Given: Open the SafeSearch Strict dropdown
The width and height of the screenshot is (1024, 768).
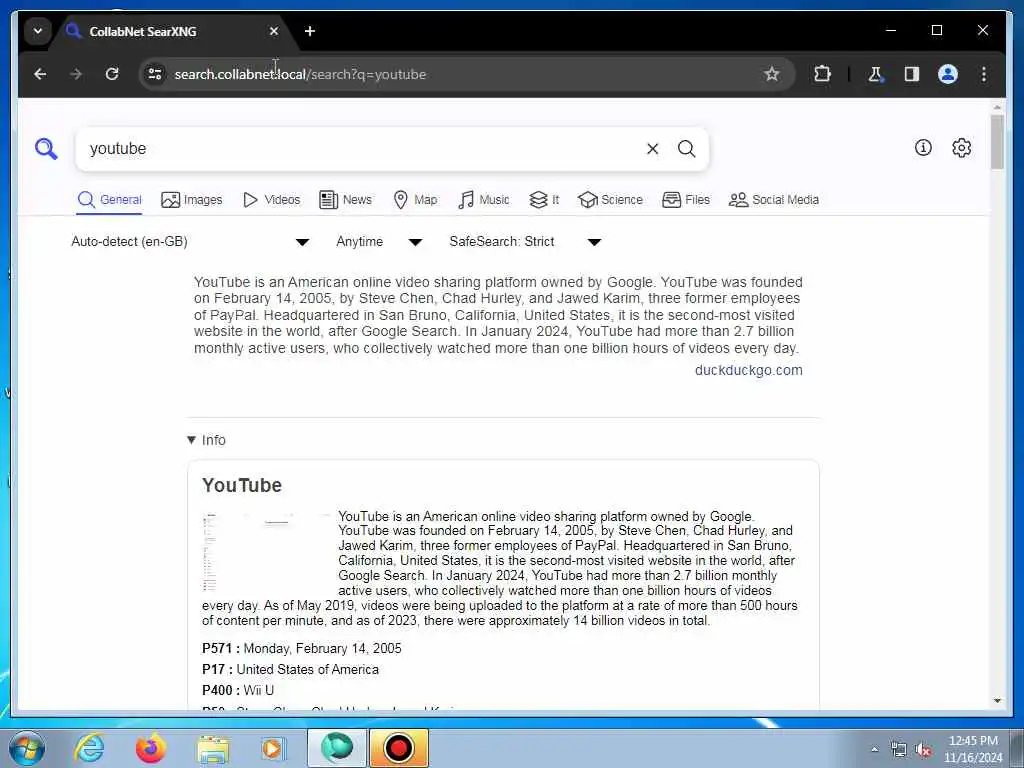Looking at the screenshot, I should [524, 242].
